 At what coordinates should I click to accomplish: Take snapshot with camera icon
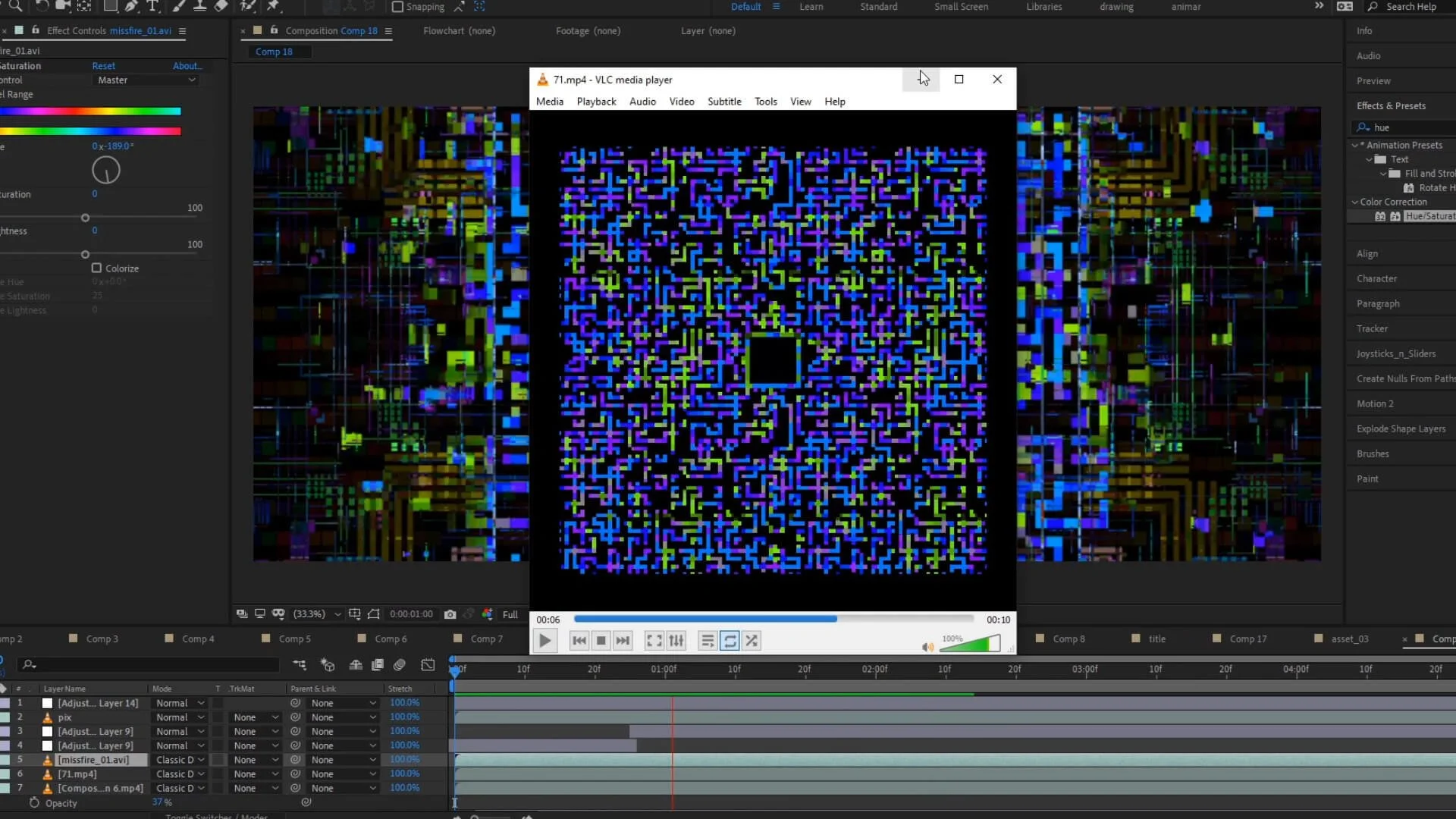[450, 614]
